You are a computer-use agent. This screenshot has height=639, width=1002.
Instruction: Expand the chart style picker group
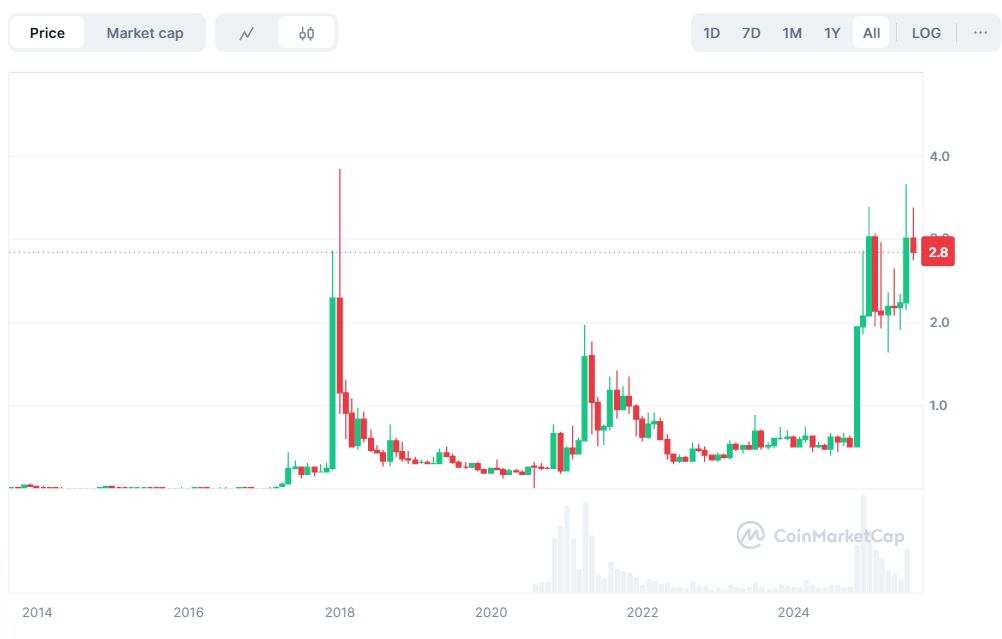276,32
